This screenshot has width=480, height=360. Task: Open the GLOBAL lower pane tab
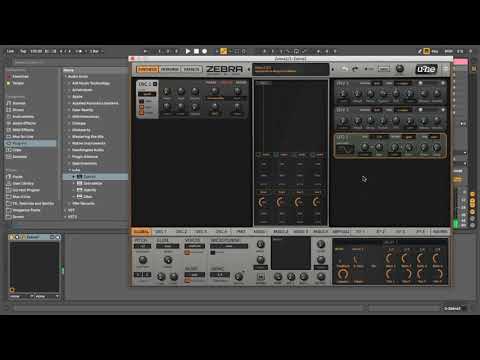[141, 231]
